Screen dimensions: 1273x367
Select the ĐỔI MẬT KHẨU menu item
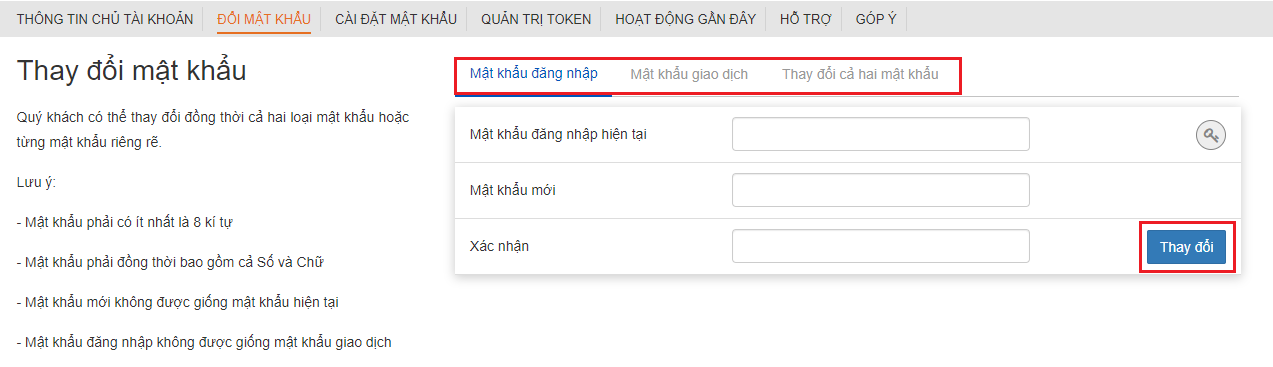(x=264, y=19)
